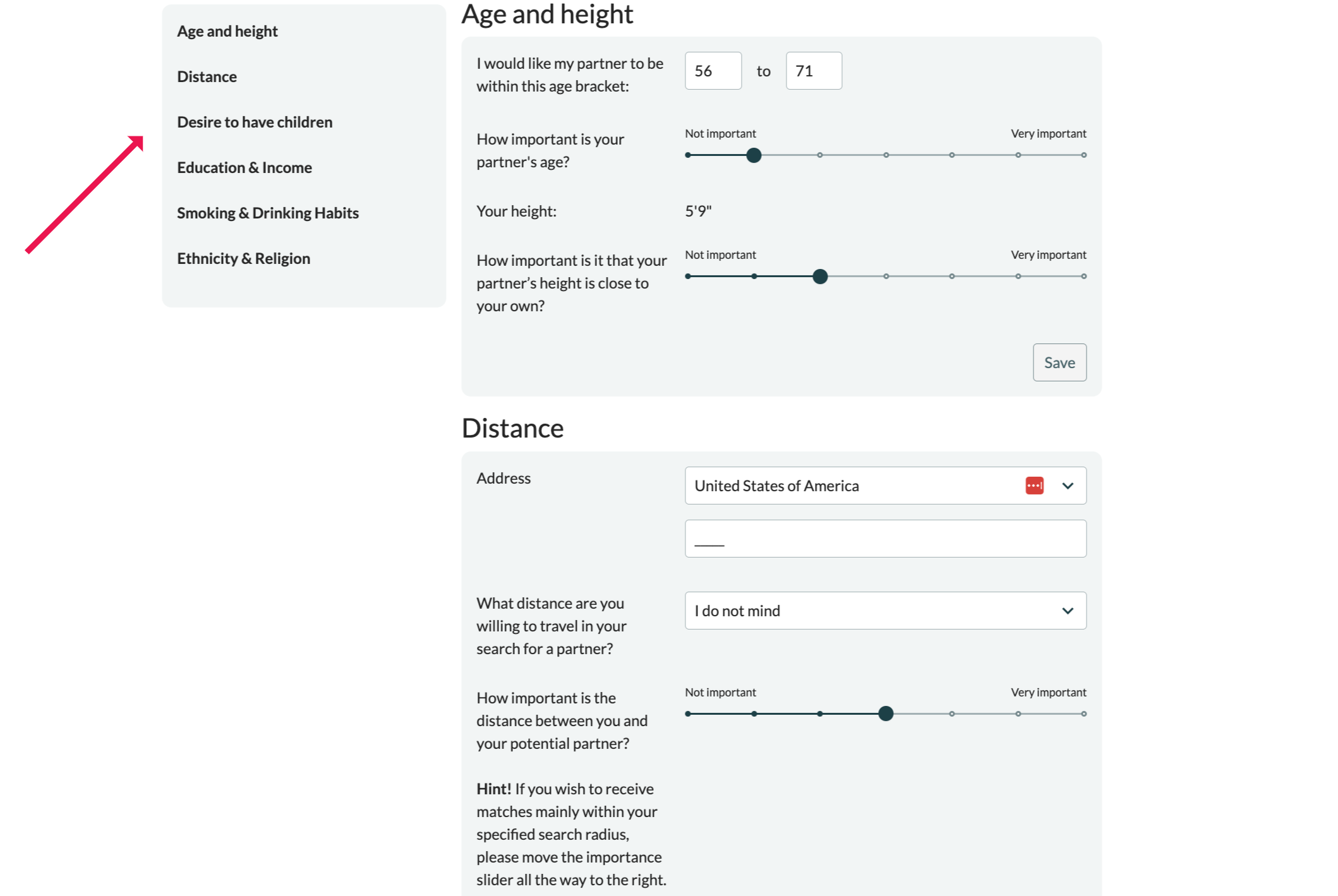The width and height of the screenshot is (1338, 896).
Task: Click the chevron arrow on travel distance dropdown
Action: click(x=1068, y=611)
